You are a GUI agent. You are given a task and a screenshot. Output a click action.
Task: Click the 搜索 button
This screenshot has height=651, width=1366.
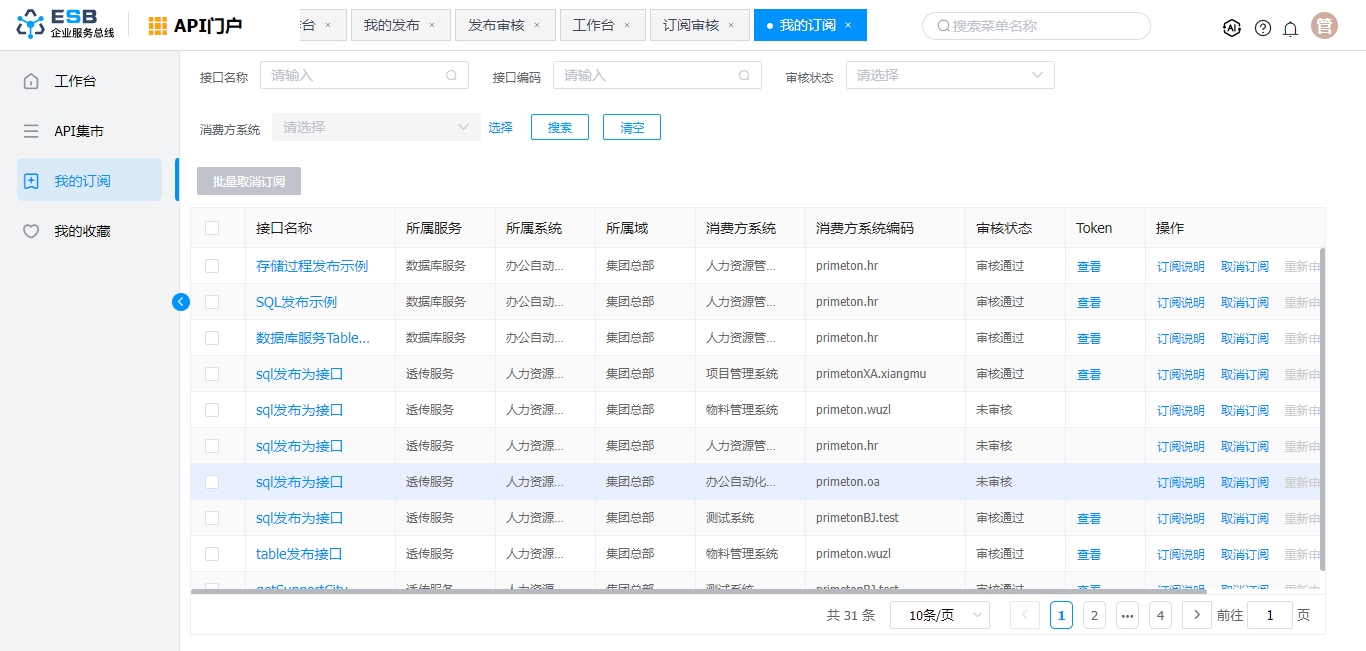point(559,127)
